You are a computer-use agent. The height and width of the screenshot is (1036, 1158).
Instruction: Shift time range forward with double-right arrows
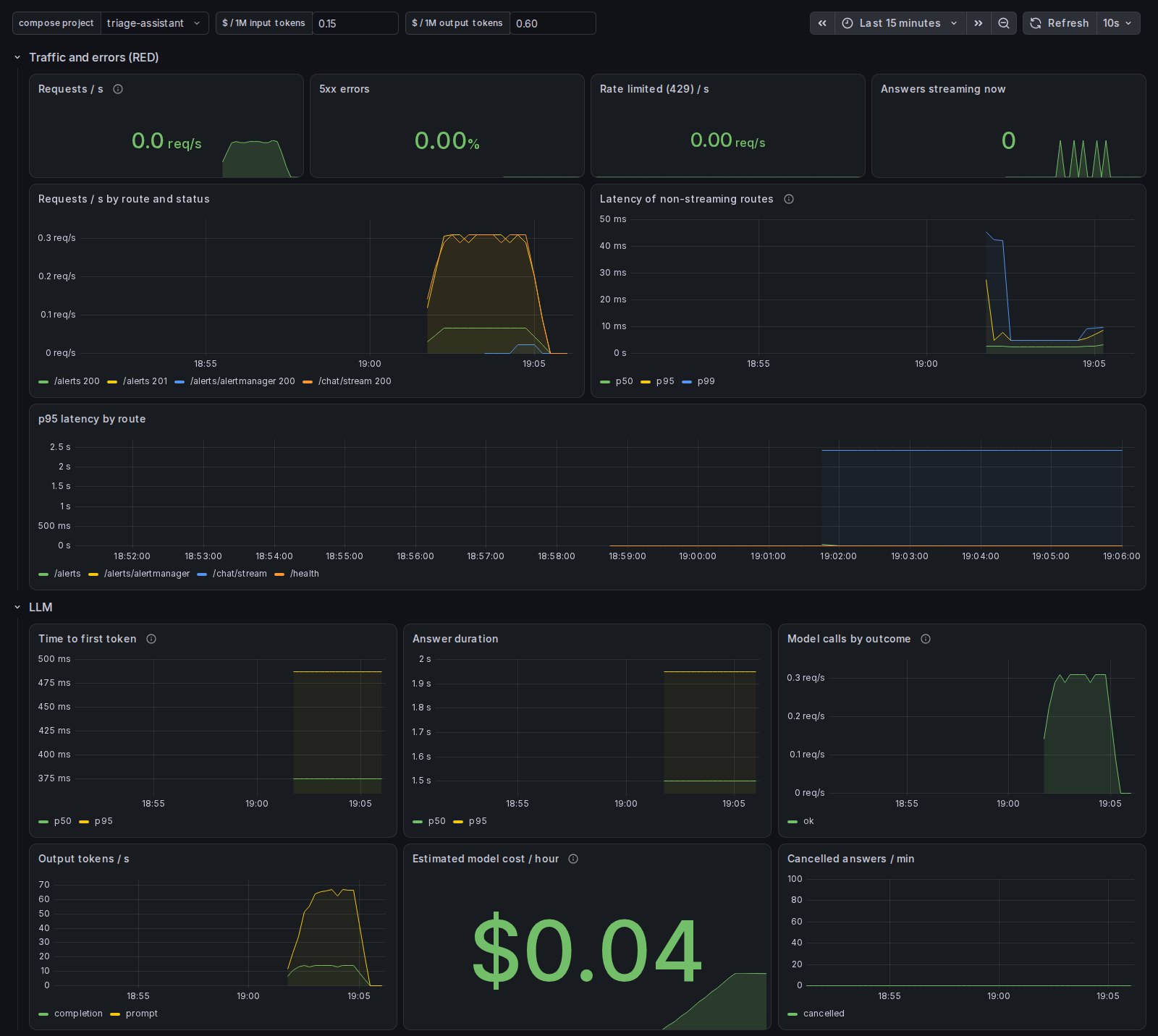click(x=978, y=23)
